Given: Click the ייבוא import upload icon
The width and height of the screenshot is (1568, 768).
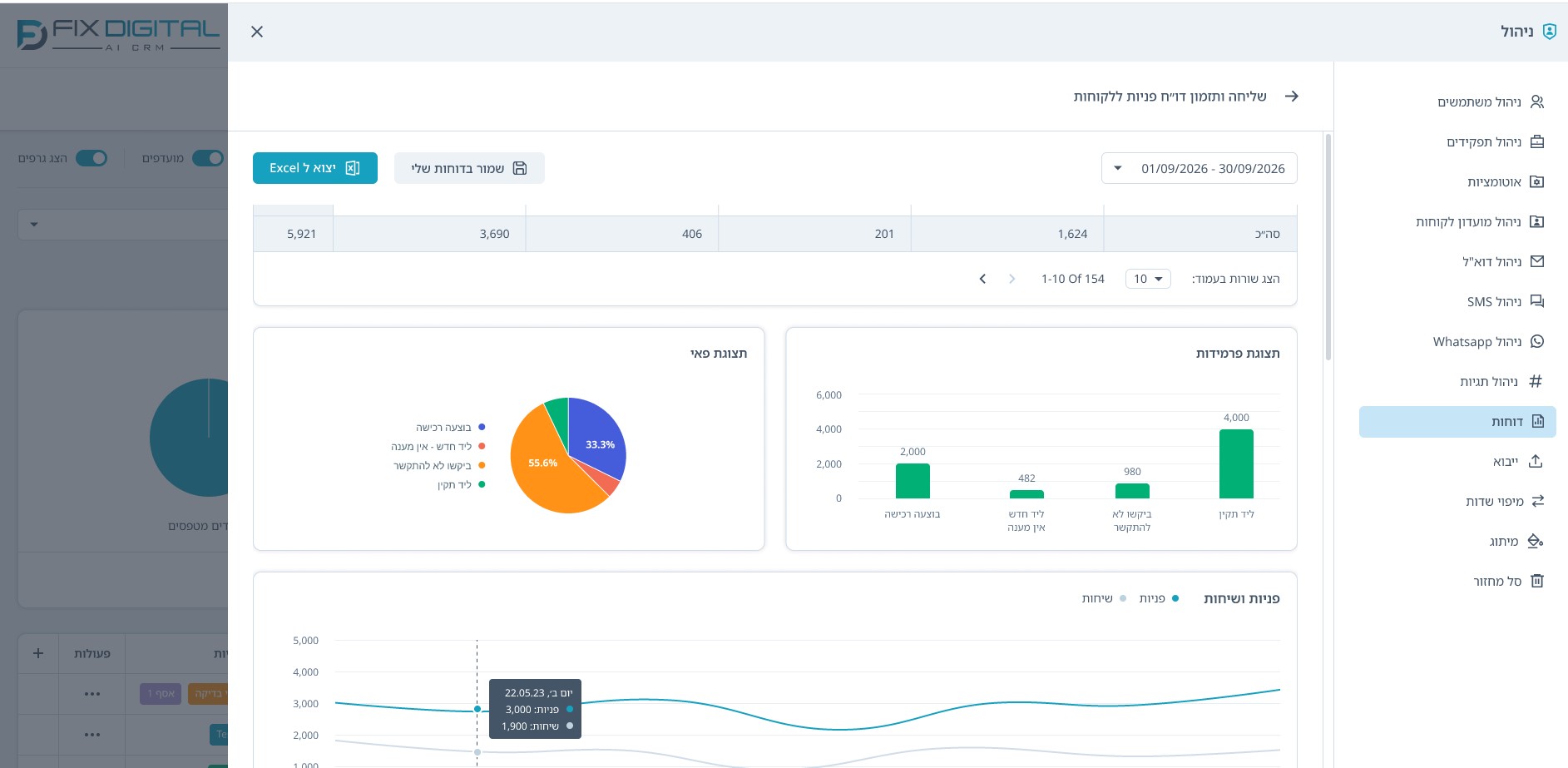Looking at the screenshot, I should point(1536,461).
